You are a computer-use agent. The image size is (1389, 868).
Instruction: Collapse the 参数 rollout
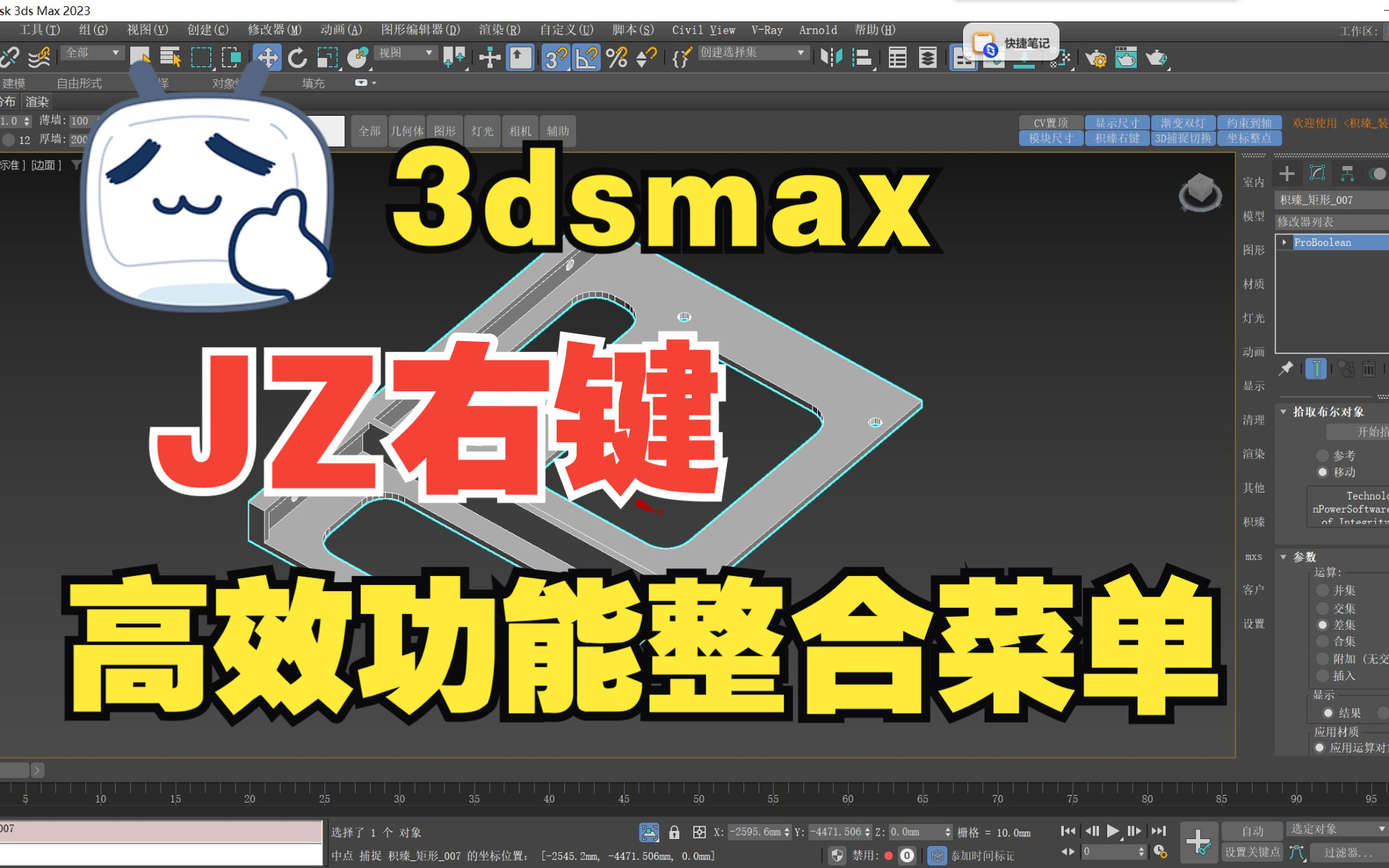1283,557
